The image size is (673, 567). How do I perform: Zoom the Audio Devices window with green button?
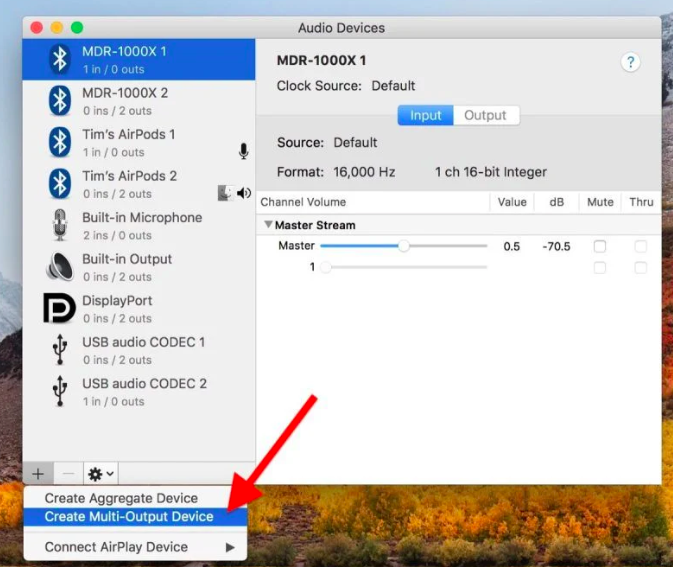point(77,28)
